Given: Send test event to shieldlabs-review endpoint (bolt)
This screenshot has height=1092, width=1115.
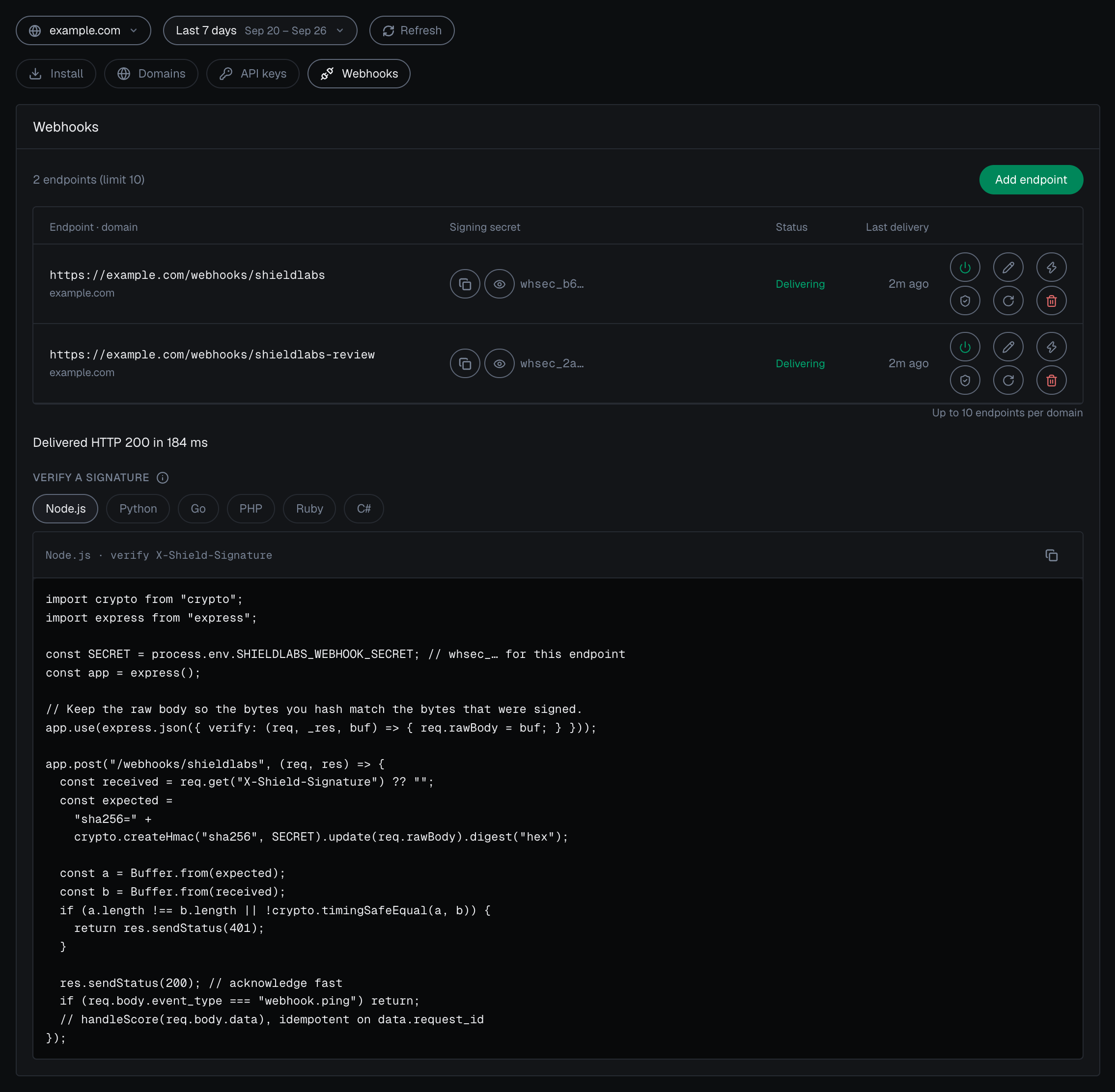Looking at the screenshot, I should pos(1051,347).
